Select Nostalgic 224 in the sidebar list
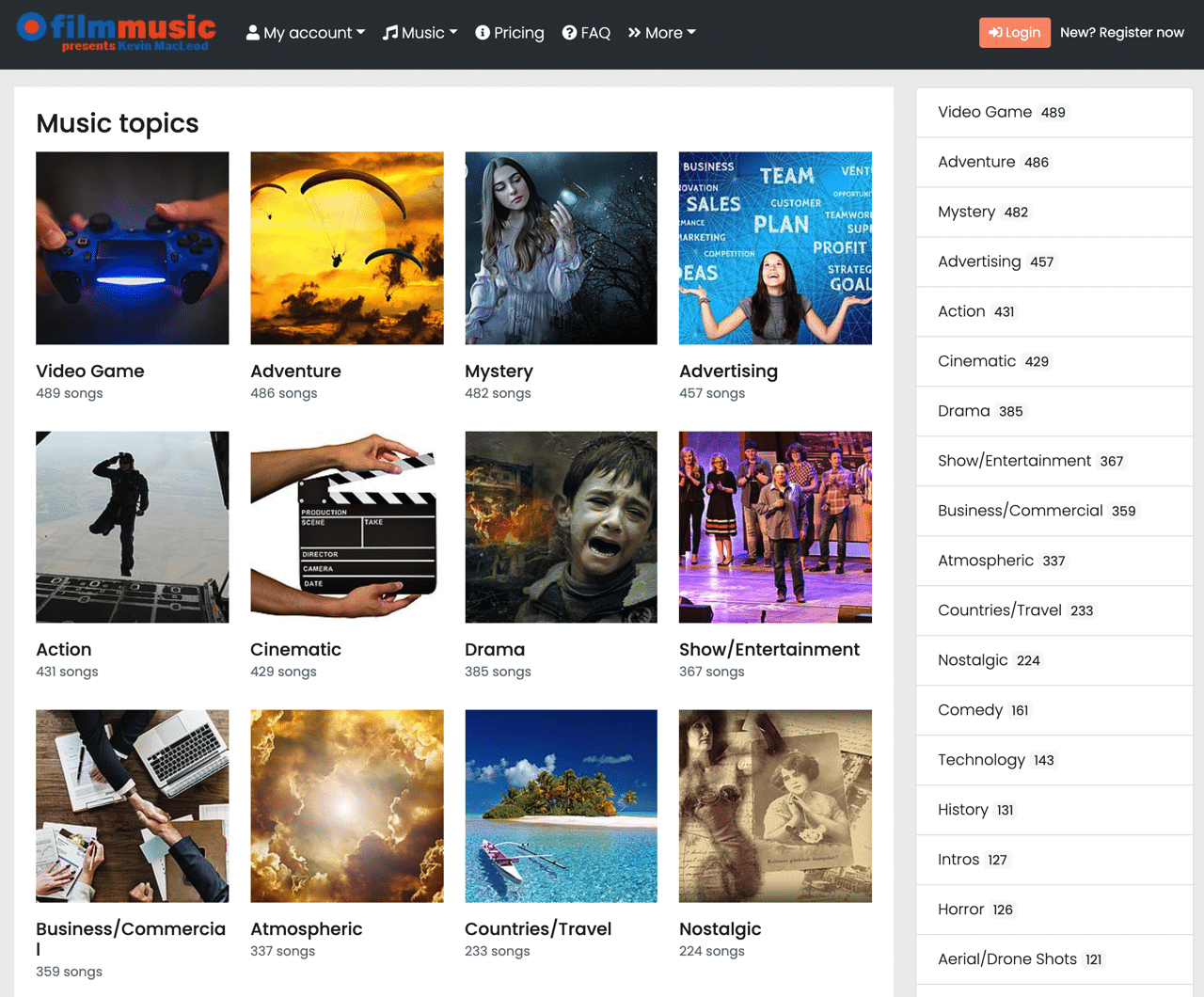1204x997 pixels. pyautogui.click(x=1054, y=660)
